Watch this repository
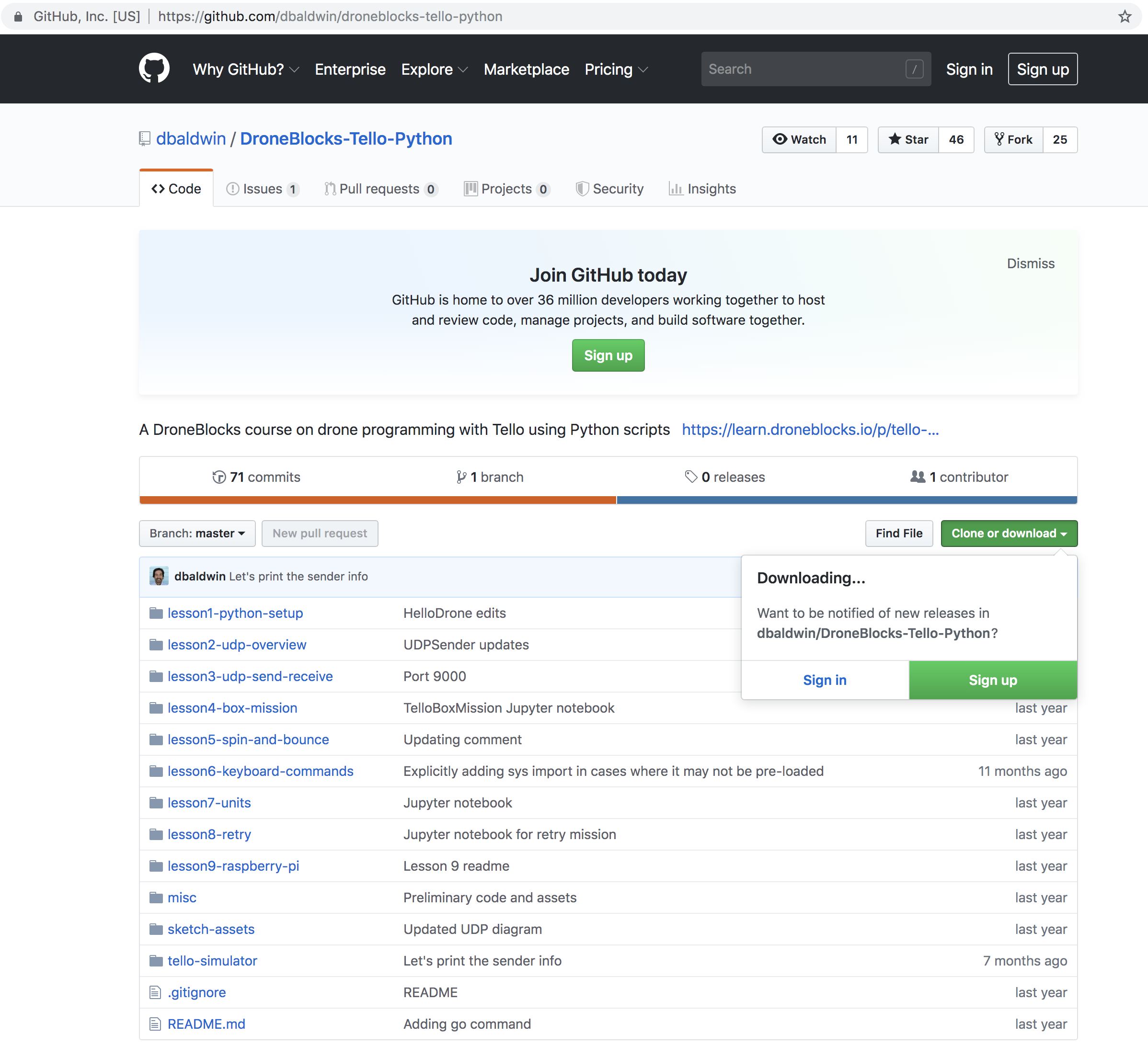This screenshot has width=1148, height=1046. [x=799, y=139]
